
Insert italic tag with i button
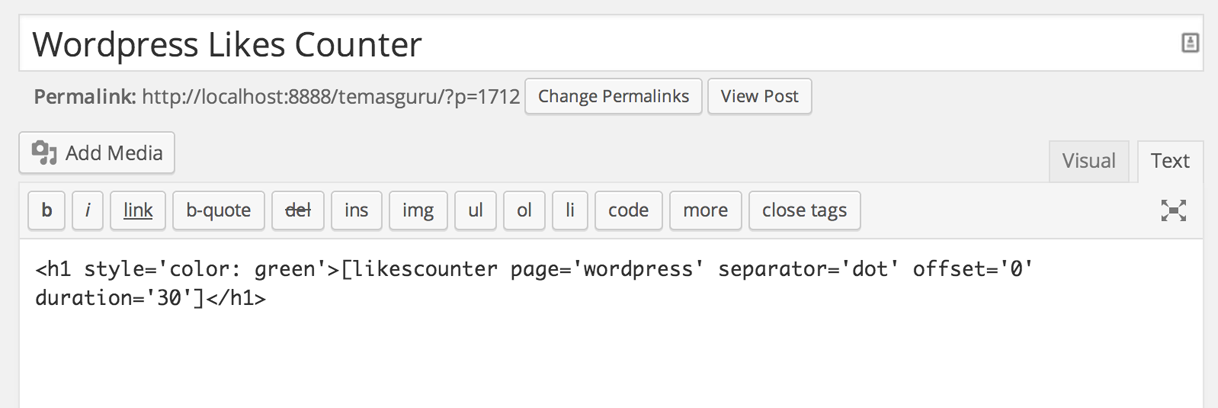click(87, 210)
